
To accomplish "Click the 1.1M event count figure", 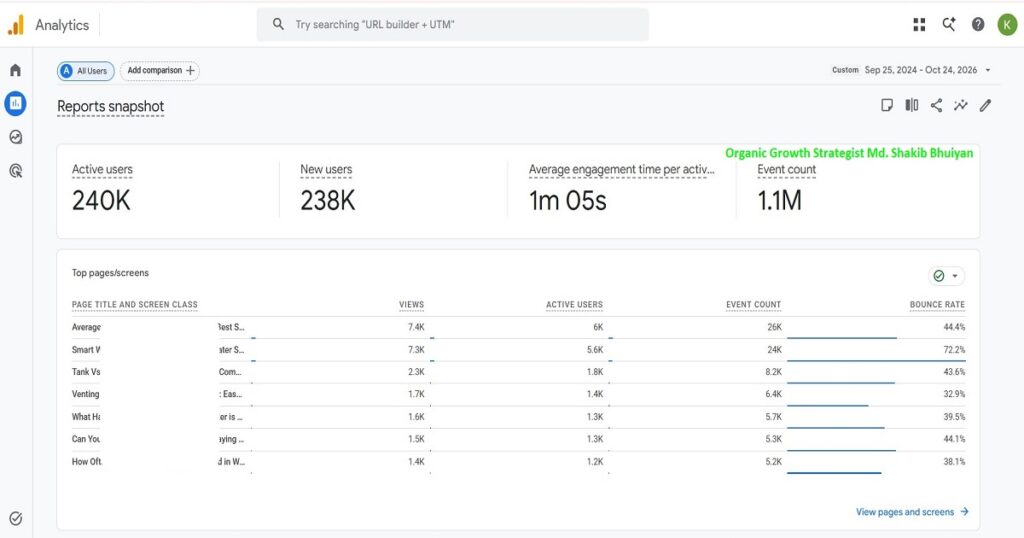I will coord(780,200).
